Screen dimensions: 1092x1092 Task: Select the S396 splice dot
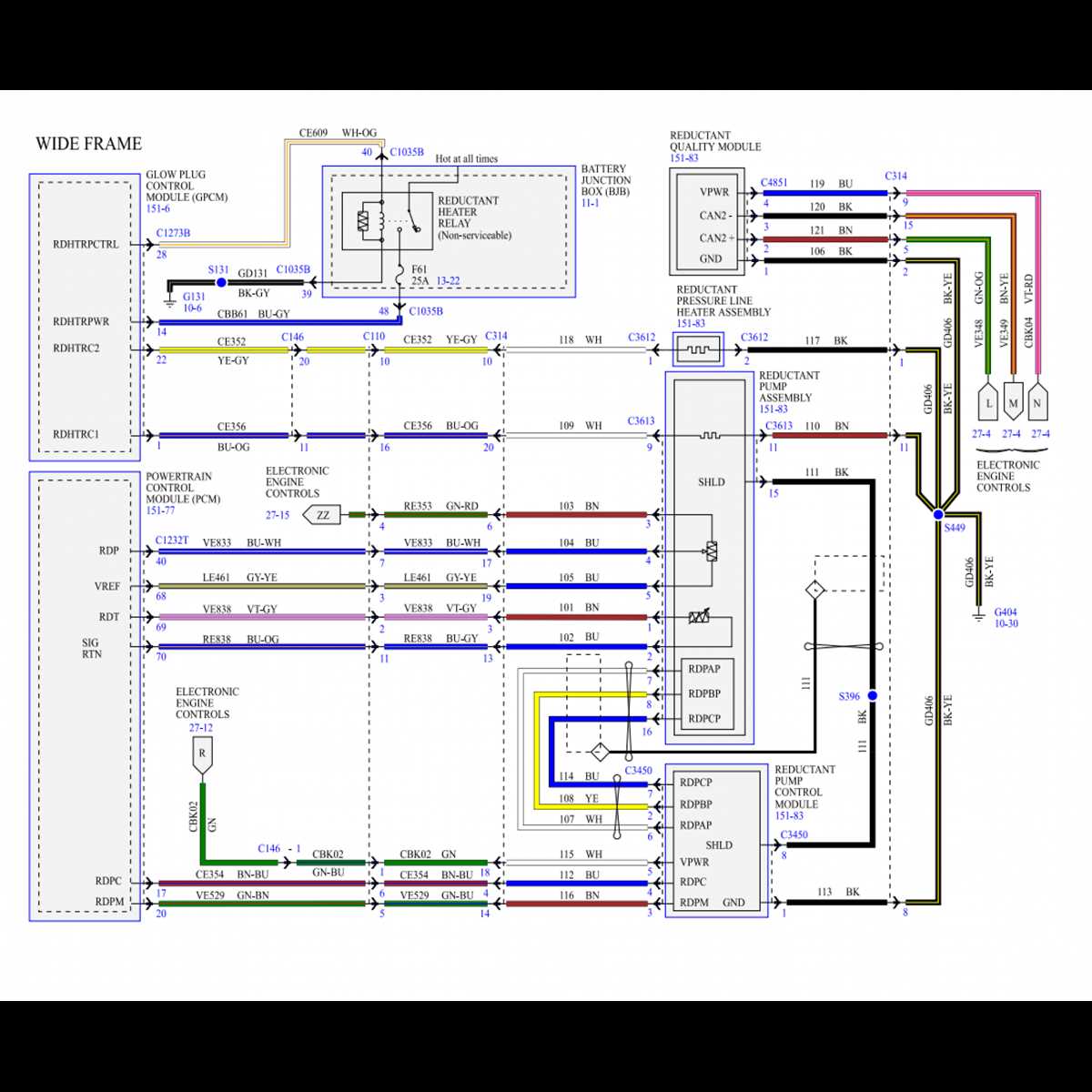point(872,695)
